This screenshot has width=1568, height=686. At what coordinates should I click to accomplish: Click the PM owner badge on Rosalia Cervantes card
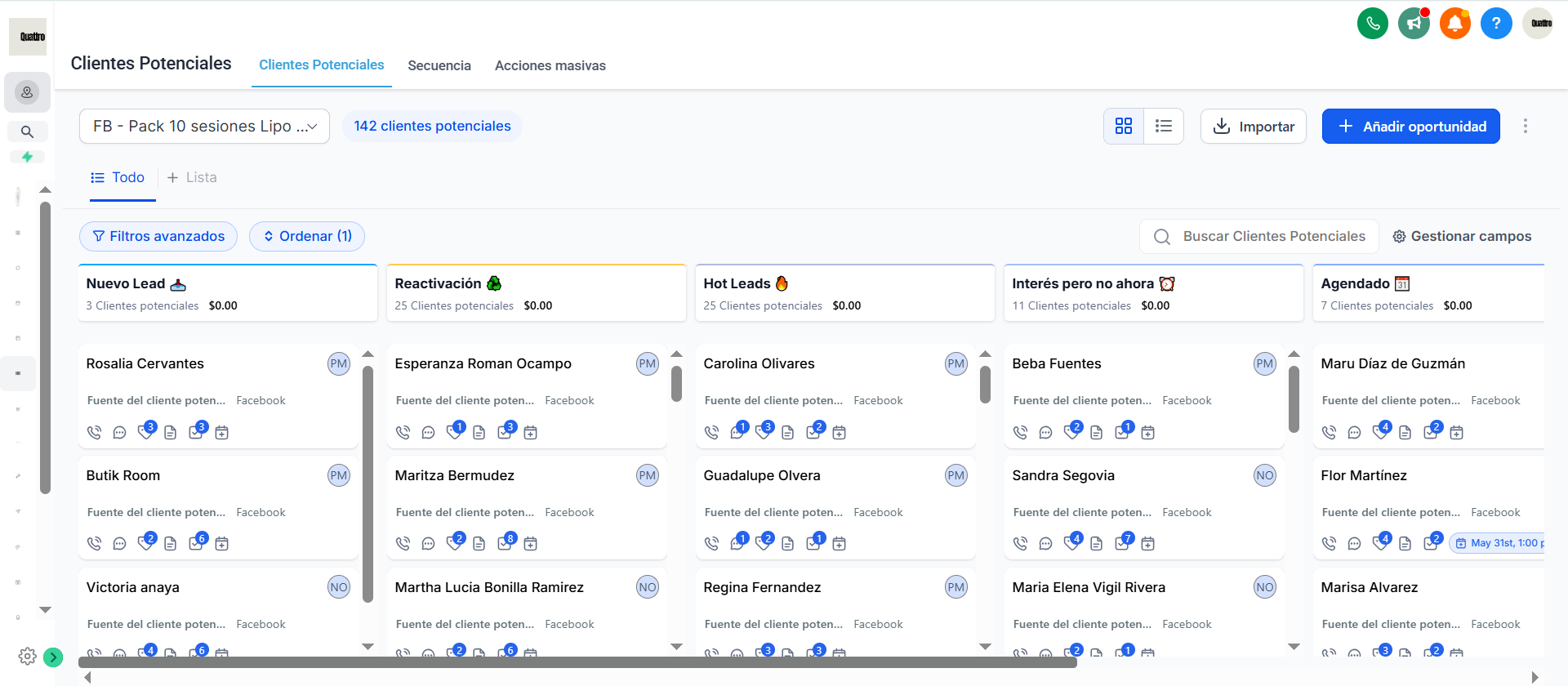click(339, 364)
